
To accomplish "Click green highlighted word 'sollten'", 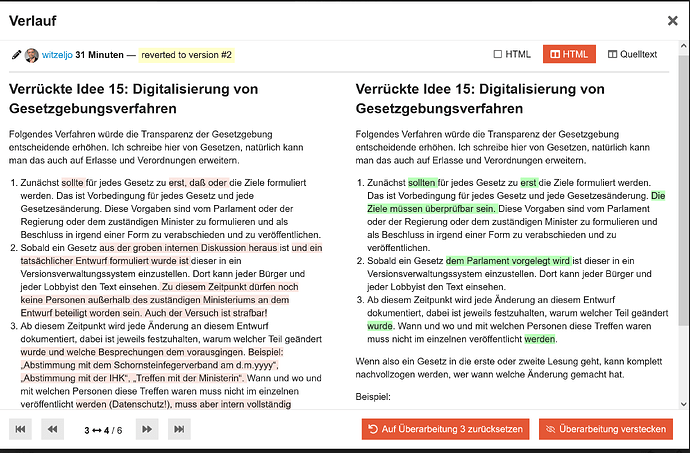I will pyautogui.click(x=422, y=183).
